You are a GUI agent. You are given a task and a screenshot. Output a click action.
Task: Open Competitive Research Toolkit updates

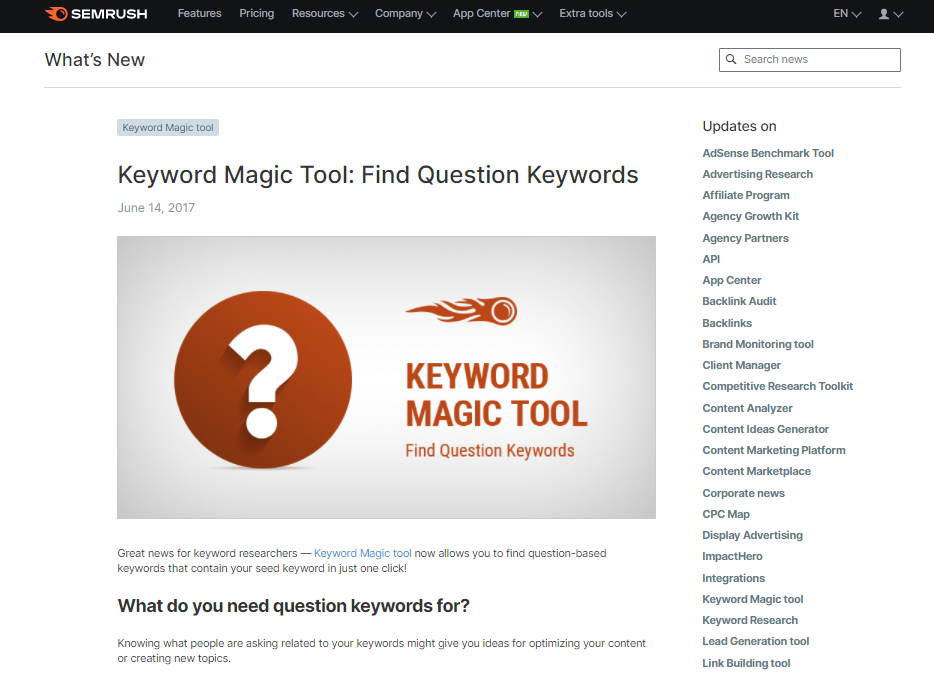pos(777,386)
